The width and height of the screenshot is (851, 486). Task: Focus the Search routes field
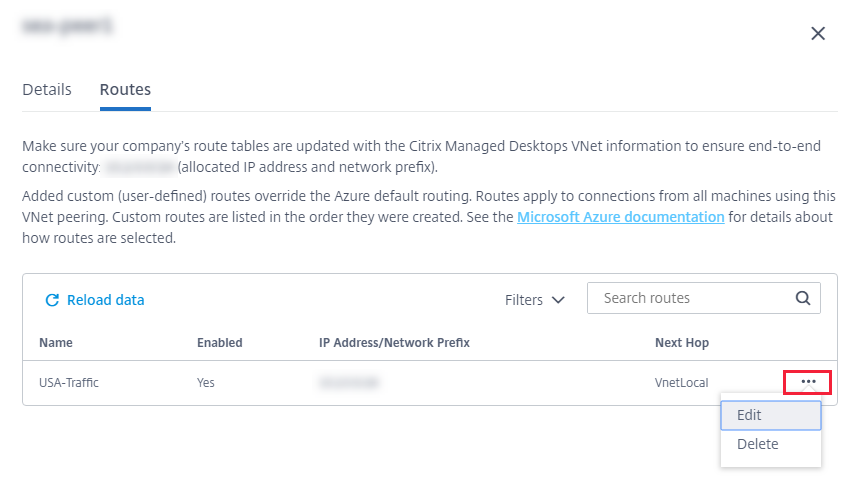tap(690, 298)
